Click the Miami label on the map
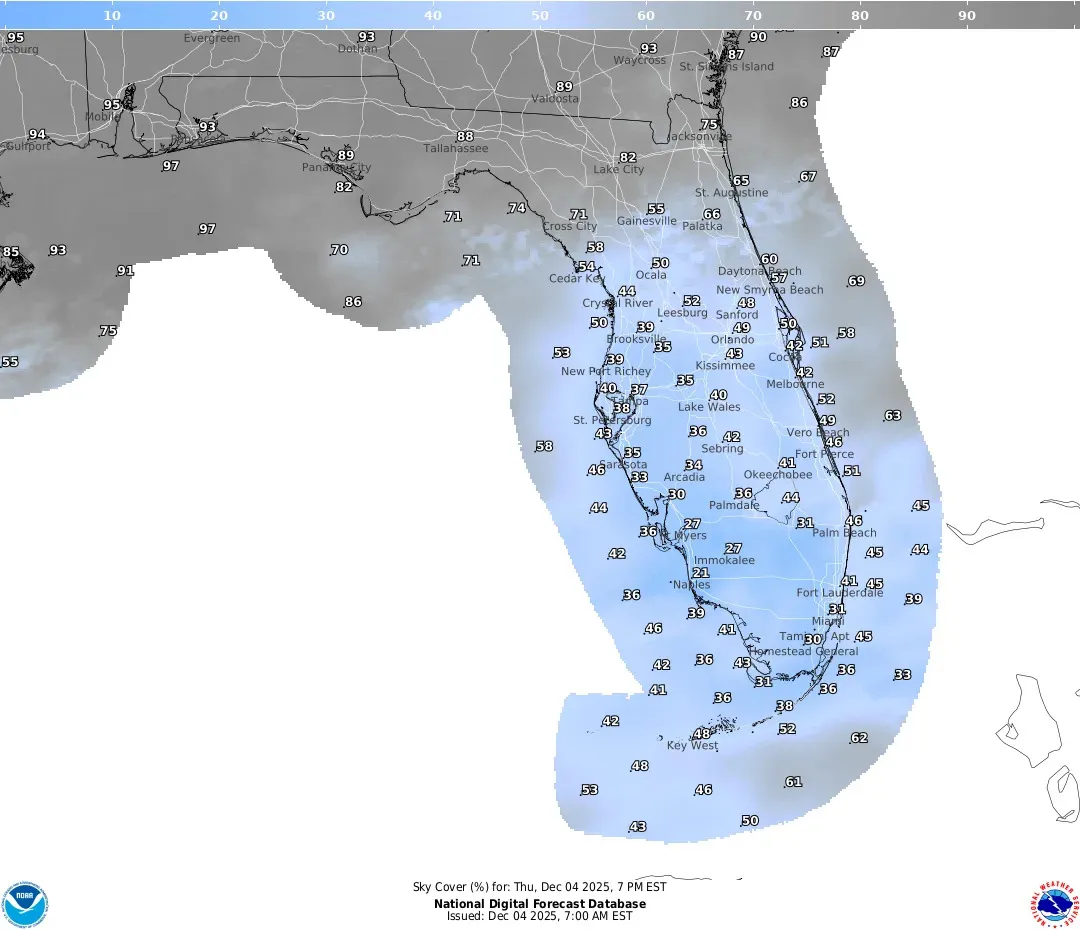 [x=826, y=621]
